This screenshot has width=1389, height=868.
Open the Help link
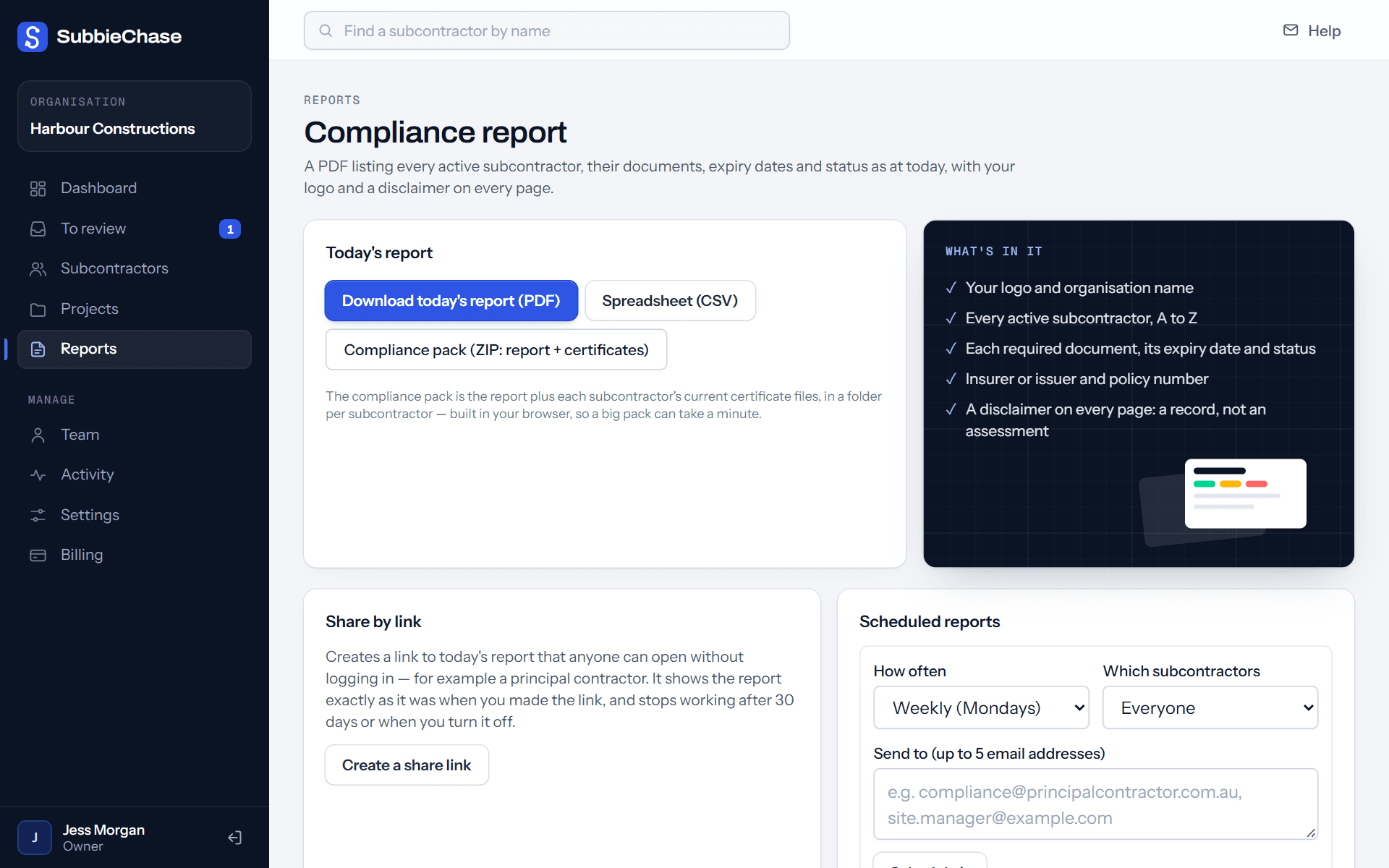(x=1312, y=30)
